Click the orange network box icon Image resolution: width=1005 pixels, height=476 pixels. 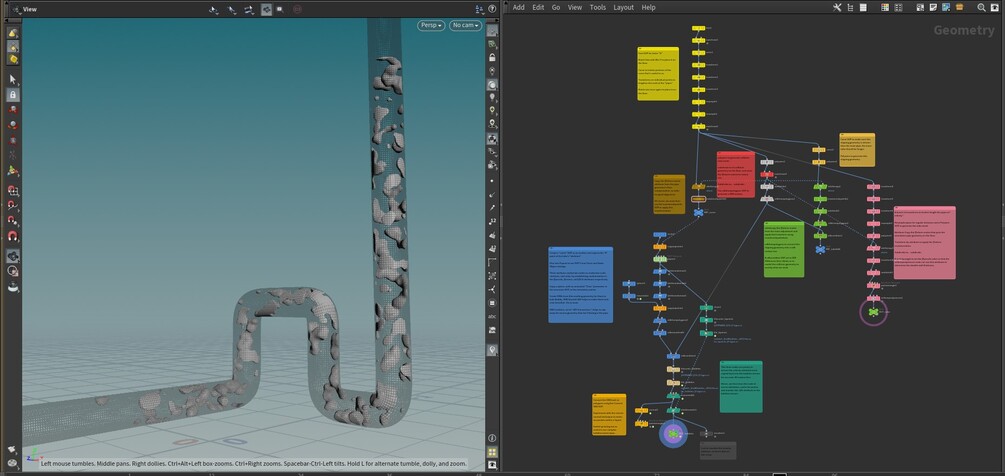tap(959, 8)
